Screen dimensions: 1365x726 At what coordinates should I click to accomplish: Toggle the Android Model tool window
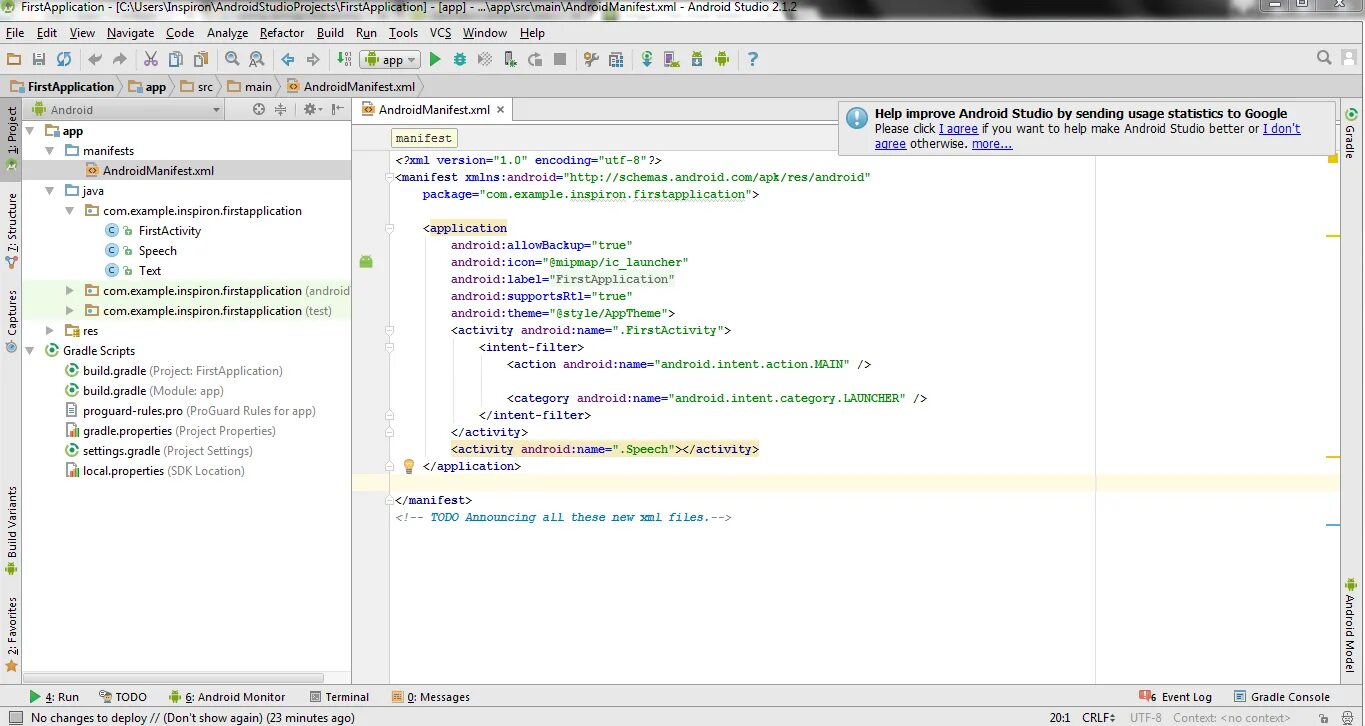pos(1351,625)
